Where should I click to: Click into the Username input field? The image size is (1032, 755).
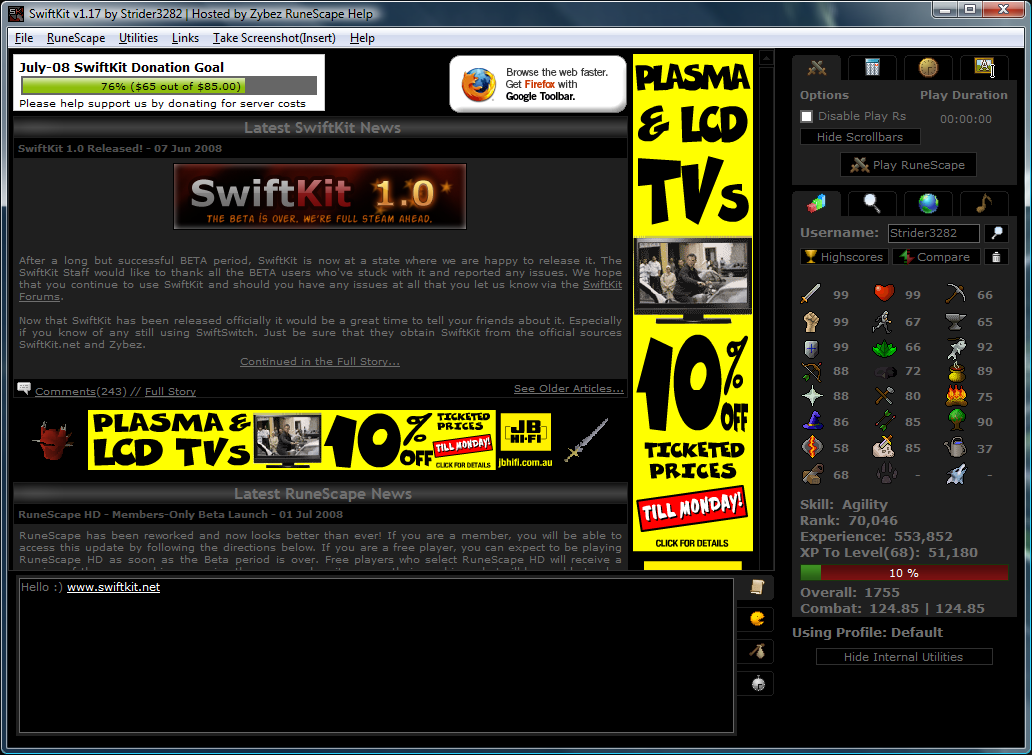pyautogui.click(x=933, y=233)
